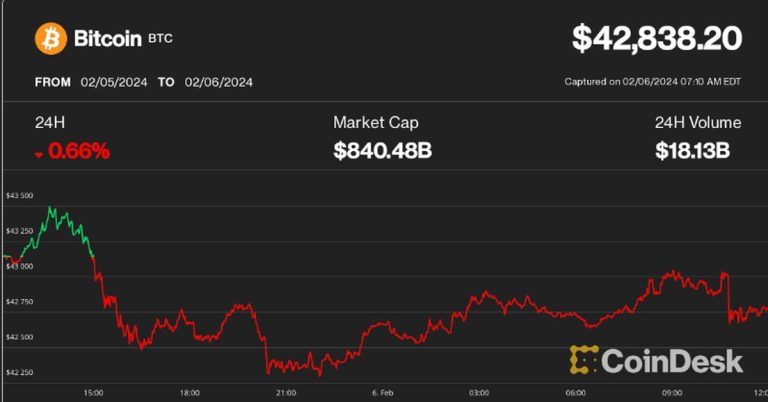This screenshot has height=402, width=768.
Task: Click the $42,838.20 price value
Action: point(656,39)
